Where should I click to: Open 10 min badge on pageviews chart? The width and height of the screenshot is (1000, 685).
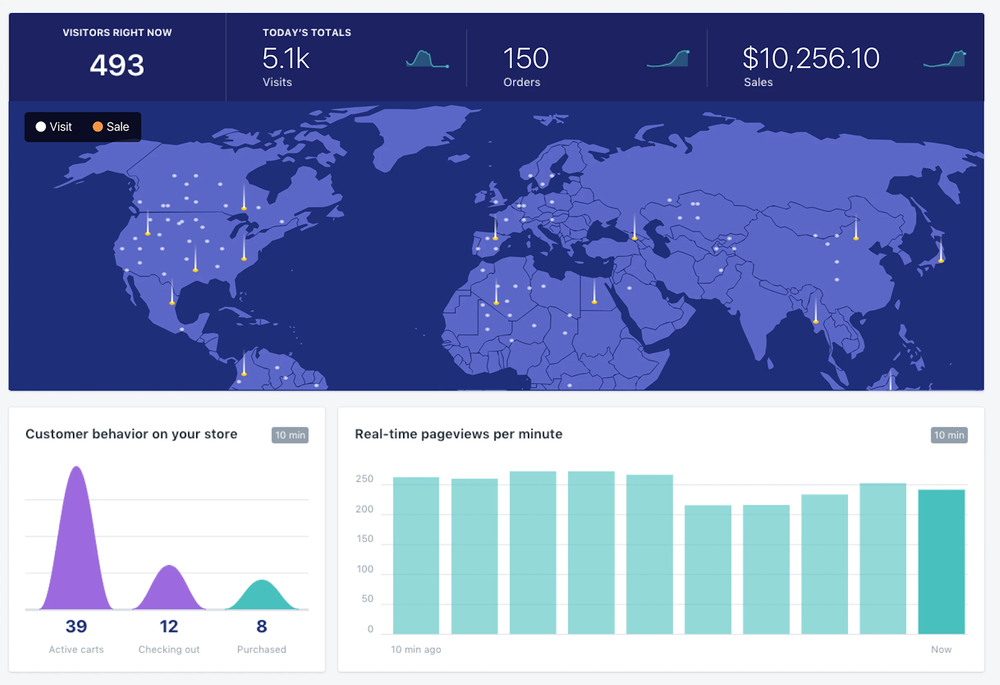949,435
